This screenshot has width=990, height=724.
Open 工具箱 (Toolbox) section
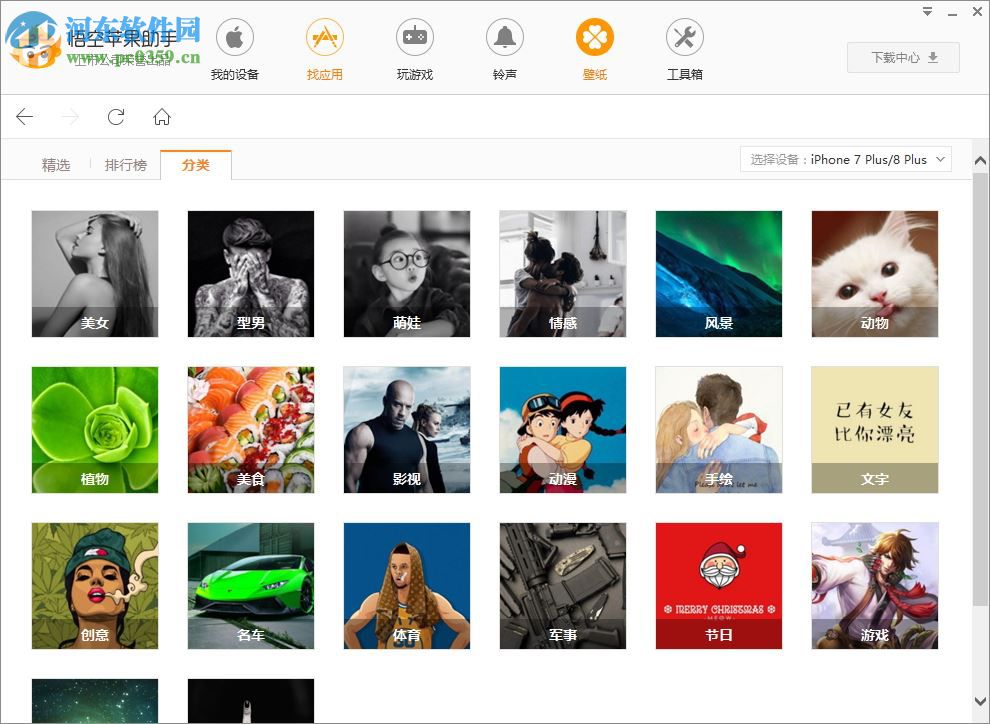pyautogui.click(x=685, y=49)
